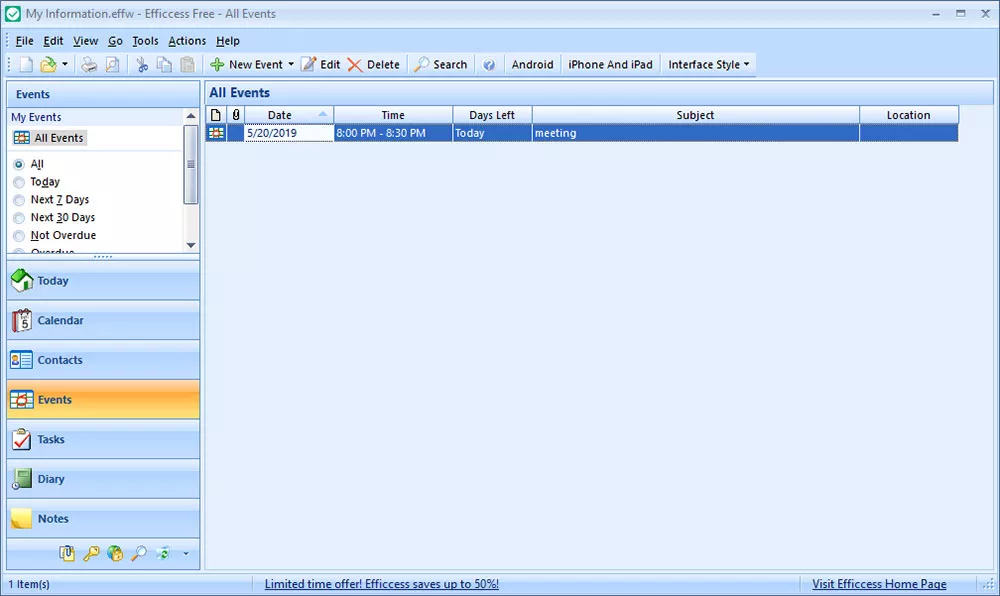Click the sidebar scrollbar up arrow
The height and width of the screenshot is (596, 1000).
coord(191,116)
